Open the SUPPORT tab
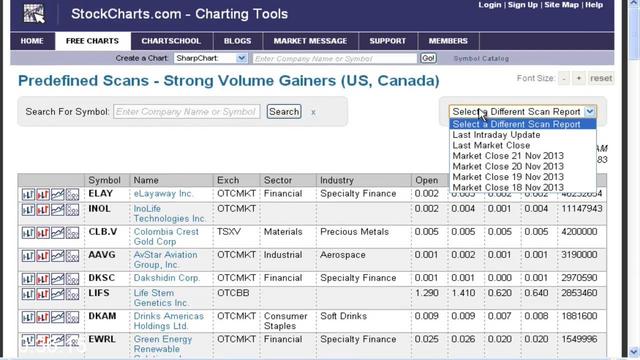This screenshot has width=640, height=360. click(x=388, y=41)
